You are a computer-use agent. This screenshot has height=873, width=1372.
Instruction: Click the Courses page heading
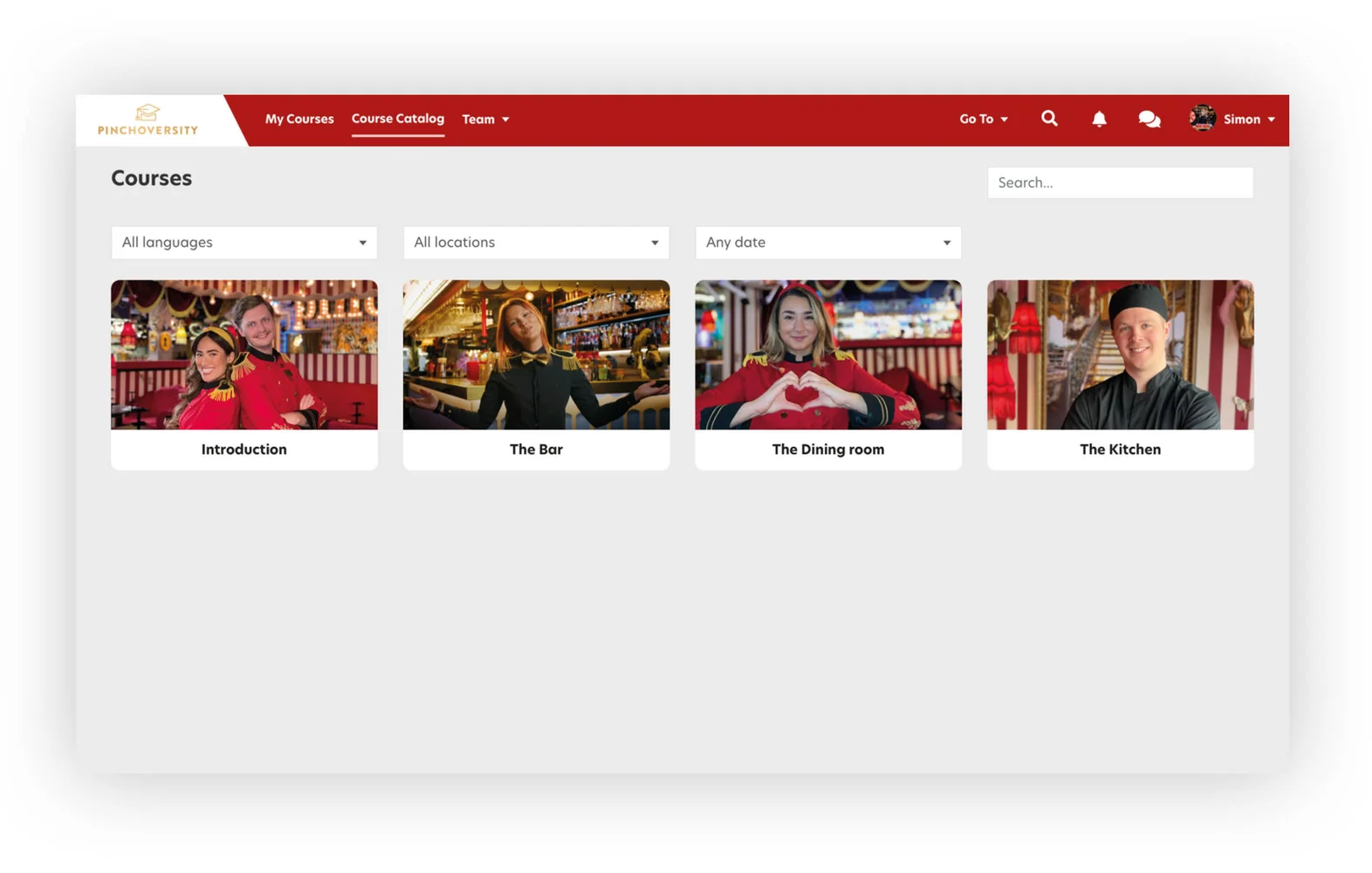coord(152,178)
